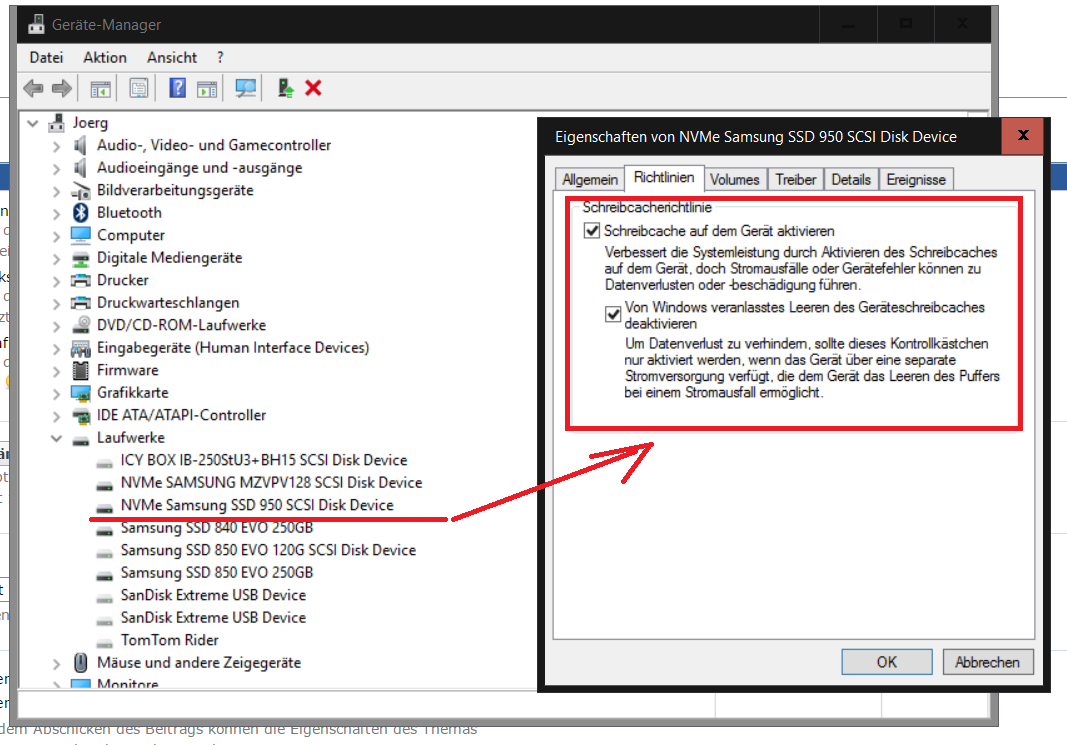Viewport: 1067px width, 745px height.
Task: Scan for hardware changes via the monitor icon
Action: coord(246,88)
